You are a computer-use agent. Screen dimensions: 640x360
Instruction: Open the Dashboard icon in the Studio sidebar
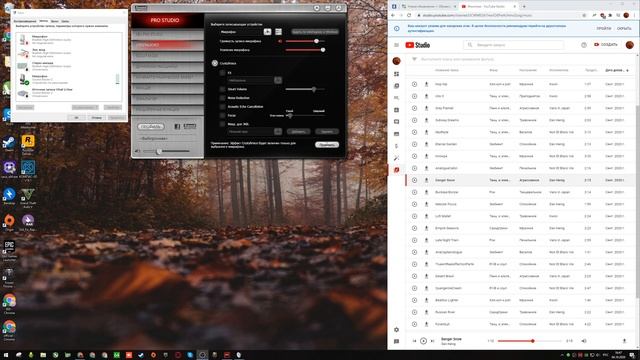click(396, 74)
